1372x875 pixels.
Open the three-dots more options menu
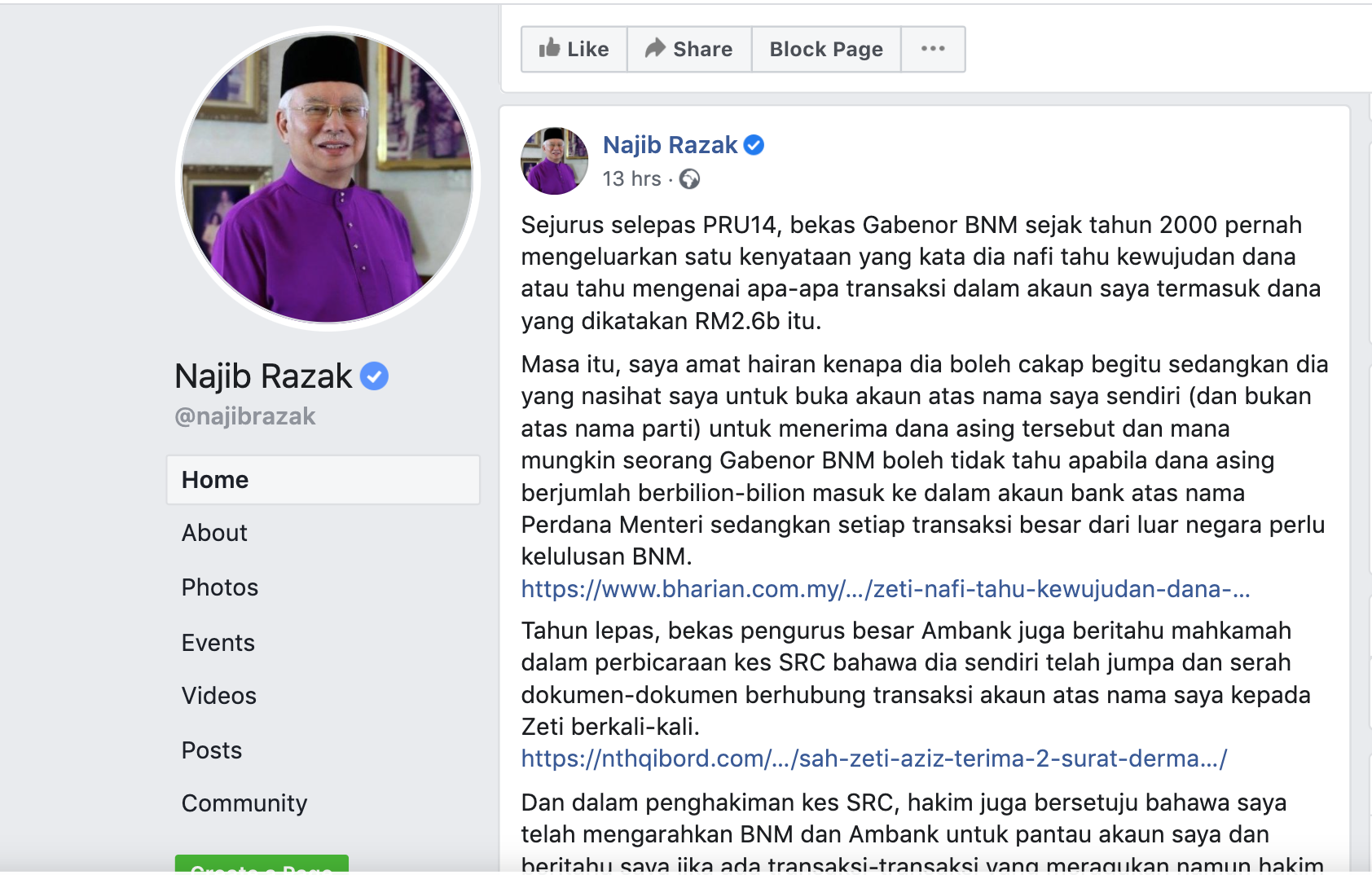tap(933, 49)
